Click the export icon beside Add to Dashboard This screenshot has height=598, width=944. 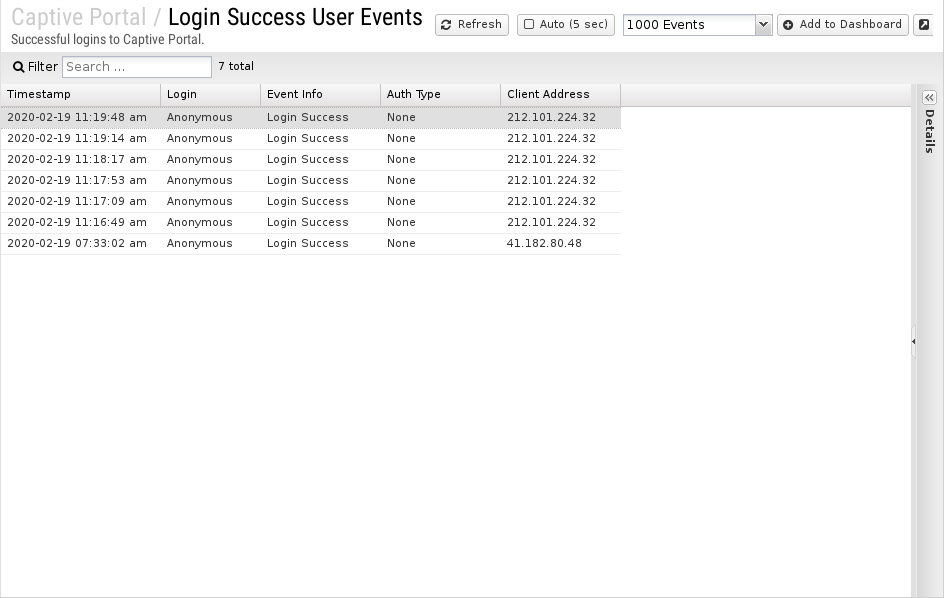[924, 25]
